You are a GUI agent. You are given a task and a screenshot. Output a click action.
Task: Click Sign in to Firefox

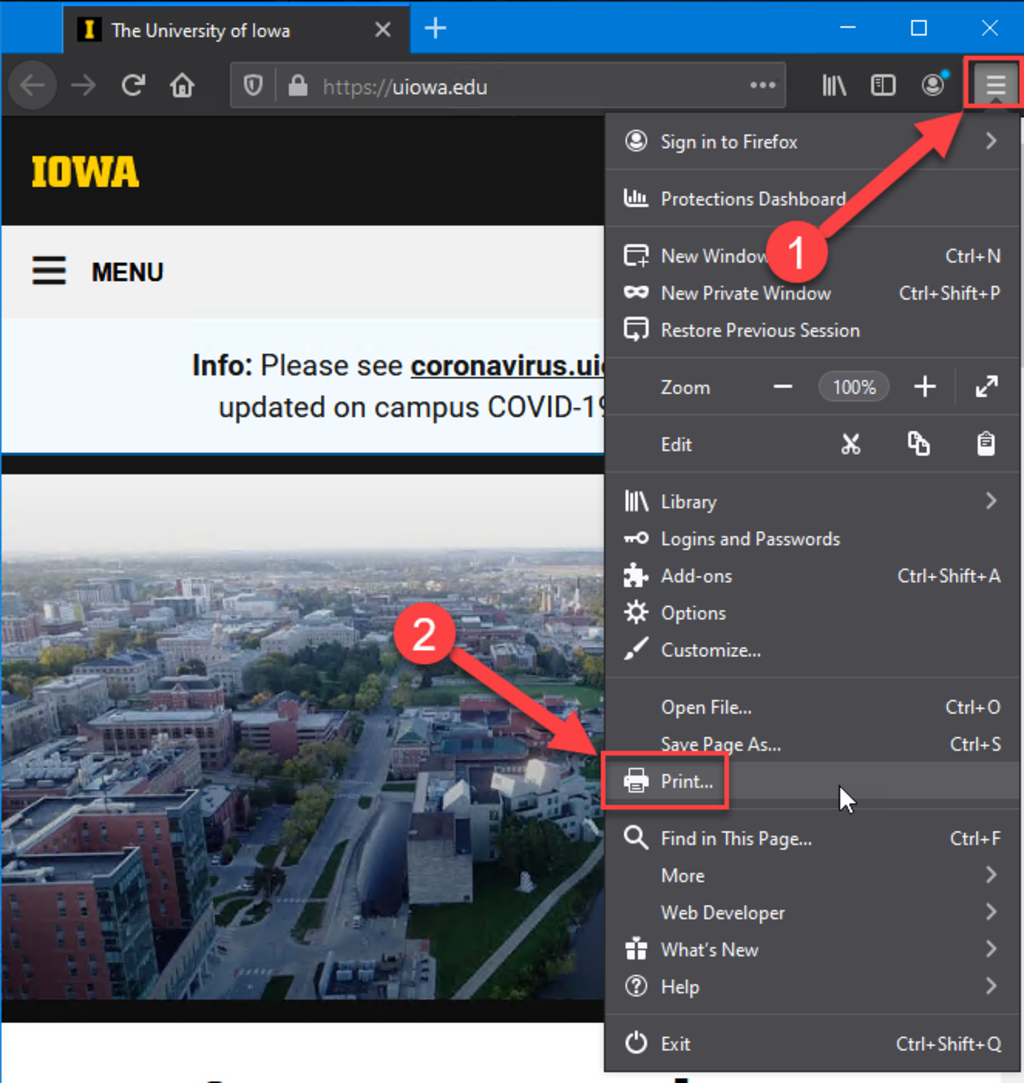point(729,141)
